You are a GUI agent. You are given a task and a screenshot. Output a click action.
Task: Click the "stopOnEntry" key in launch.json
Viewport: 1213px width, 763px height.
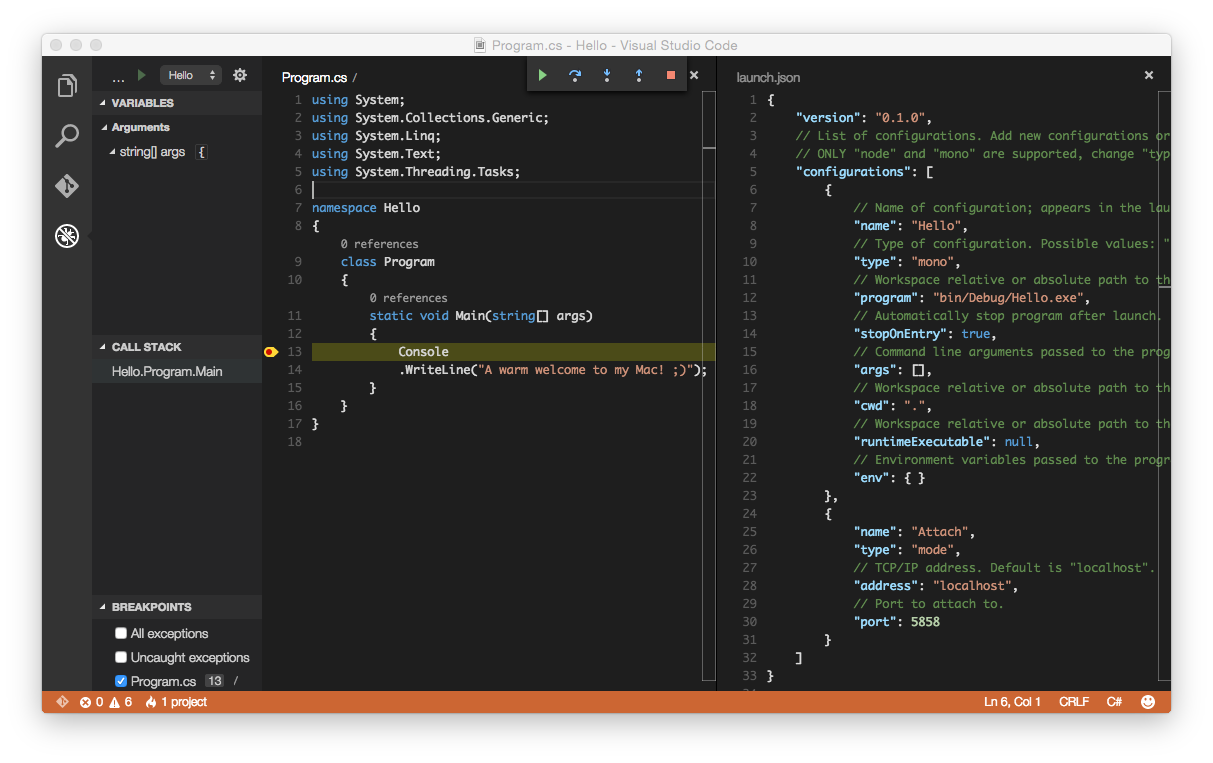[x=900, y=334]
